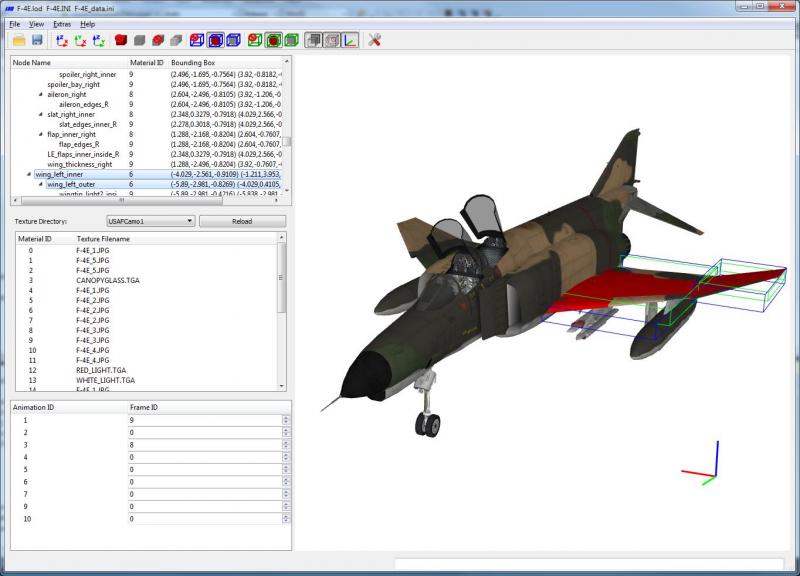The height and width of the screenshot is (576, 800).
Task: Adjust the Frame ID spinner for animation 10
Action: pyautogui.click(x=286, y=519)
